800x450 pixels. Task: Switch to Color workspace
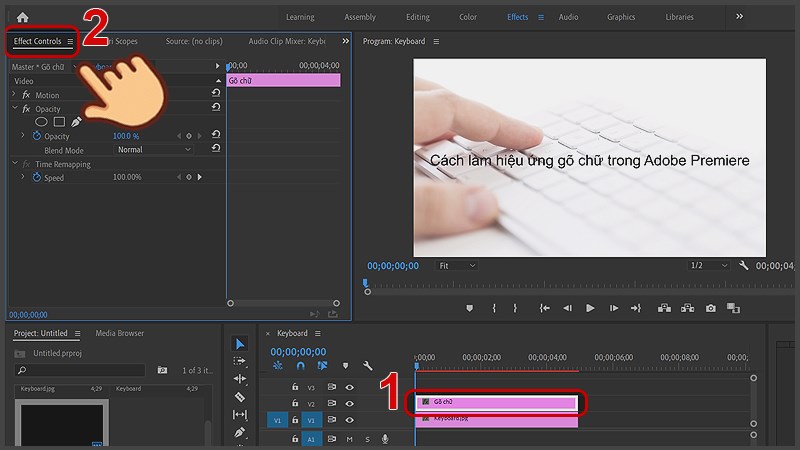pyautogui.click(x=468, y=17)
